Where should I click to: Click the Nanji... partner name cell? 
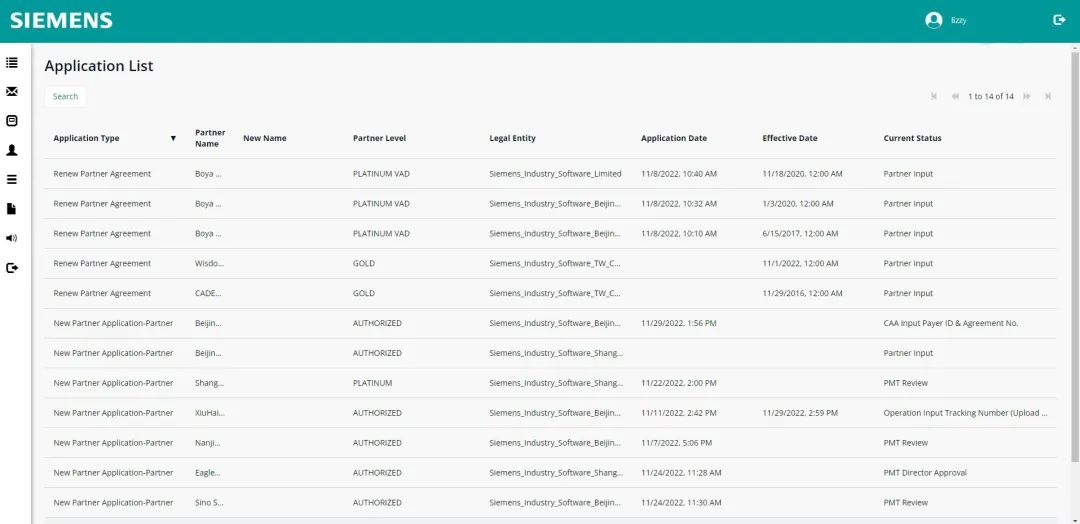tap(209, 443)
